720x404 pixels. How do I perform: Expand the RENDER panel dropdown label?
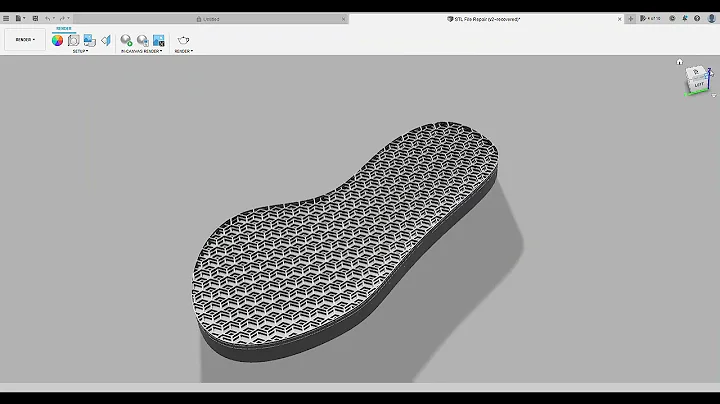pos(184,51)
